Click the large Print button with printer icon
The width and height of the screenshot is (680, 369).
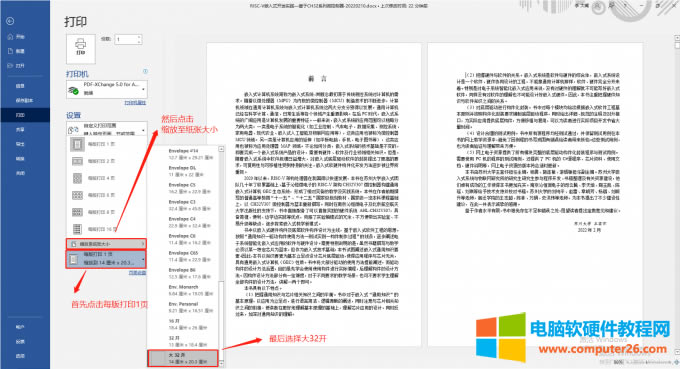pos(81,49)
